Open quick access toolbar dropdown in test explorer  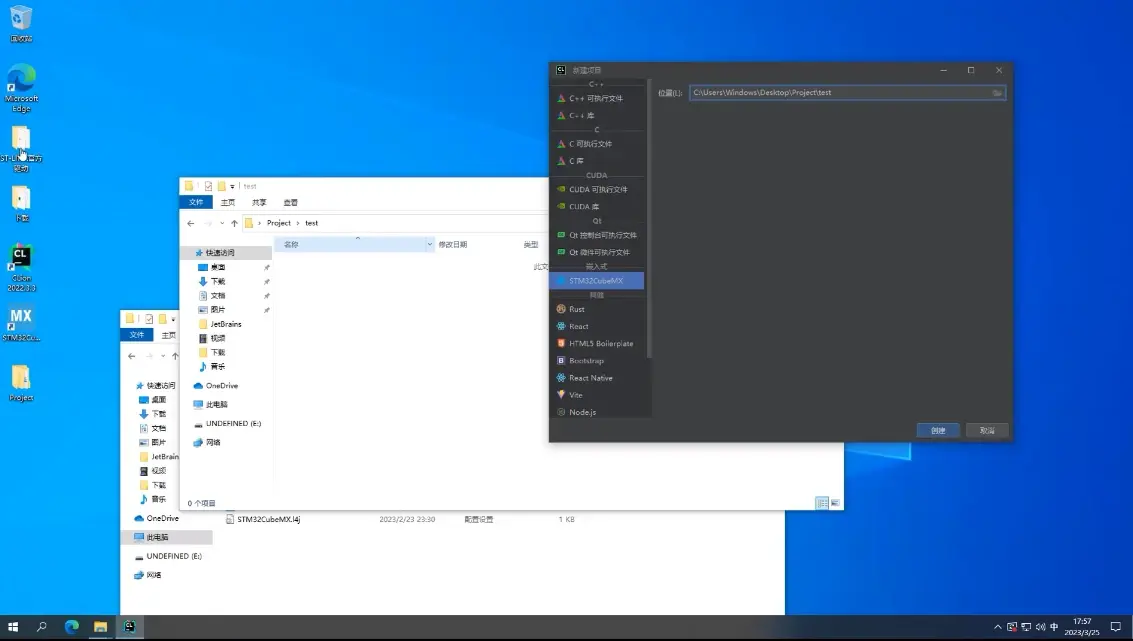[232, 186]
